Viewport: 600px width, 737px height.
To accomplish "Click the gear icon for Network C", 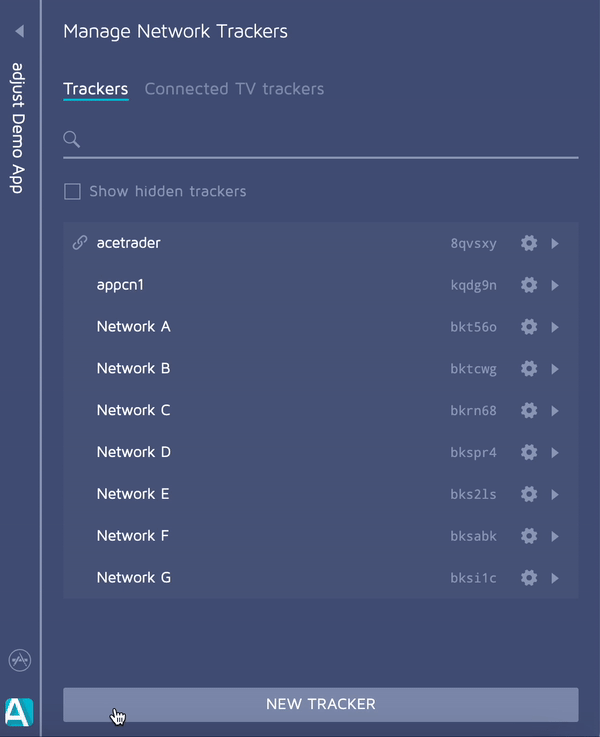I will tap(529, 411).
